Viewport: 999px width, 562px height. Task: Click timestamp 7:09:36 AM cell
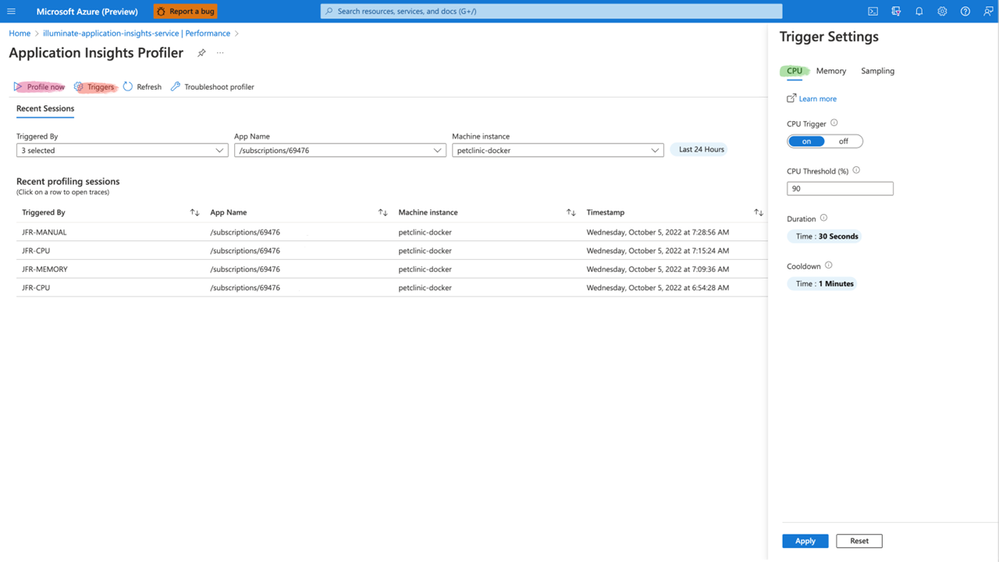(x=658, y=269)
